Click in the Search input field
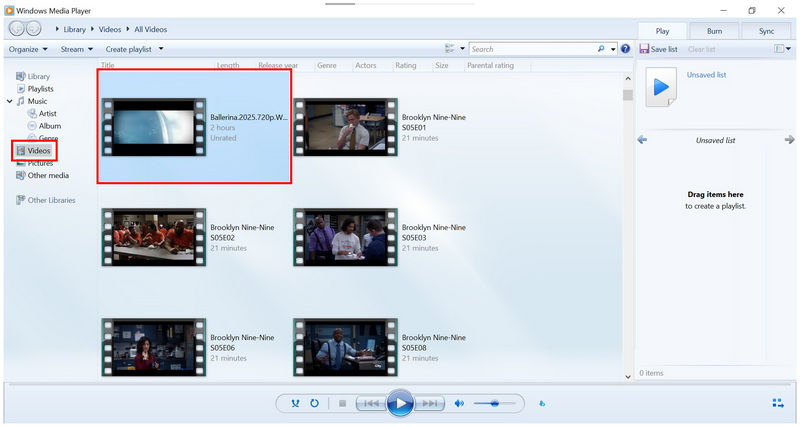 [x=532, y=49]
